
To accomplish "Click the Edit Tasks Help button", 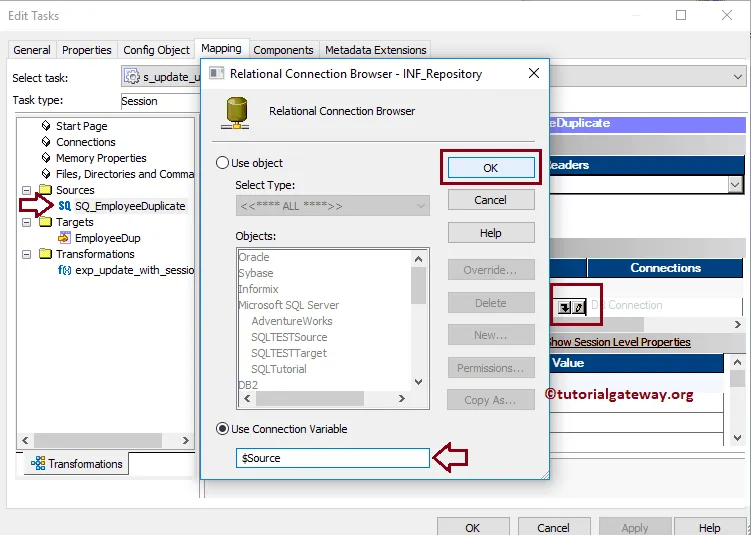I will tap(709, 527).
